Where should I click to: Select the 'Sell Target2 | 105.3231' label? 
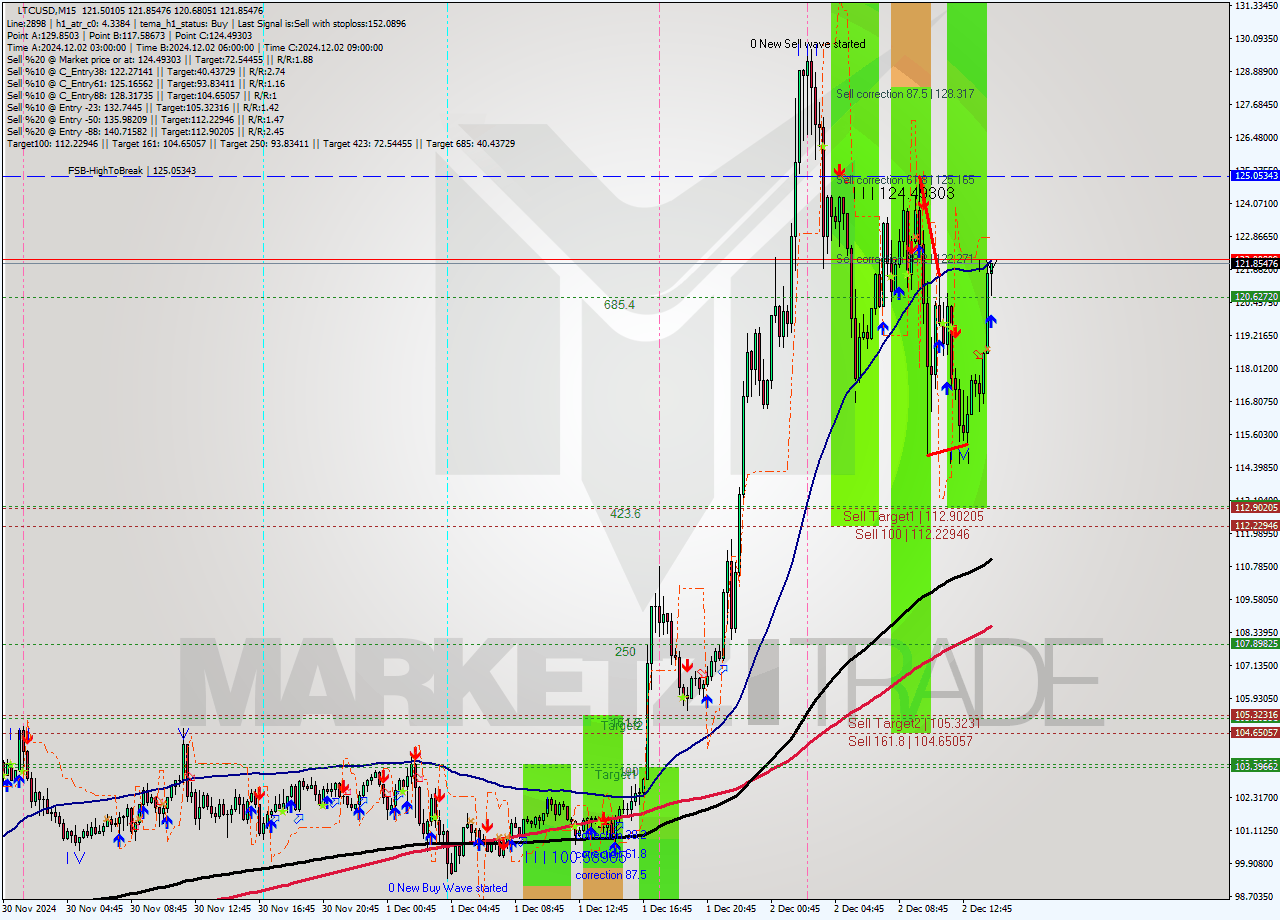(x=914, y=723)
